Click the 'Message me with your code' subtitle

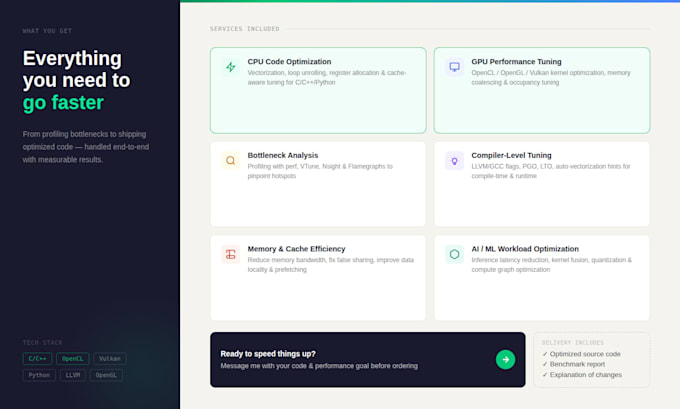click(319, 366)
